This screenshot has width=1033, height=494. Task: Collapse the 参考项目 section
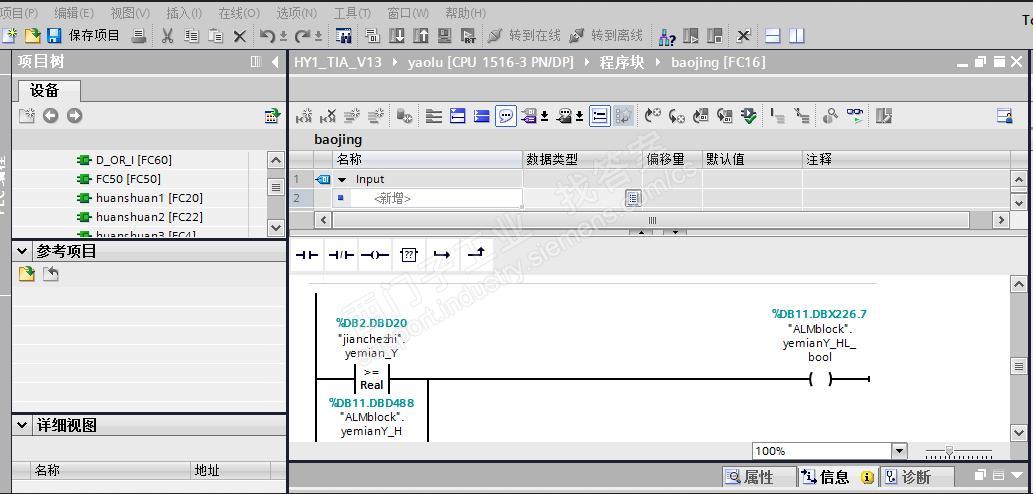point(22,251)
